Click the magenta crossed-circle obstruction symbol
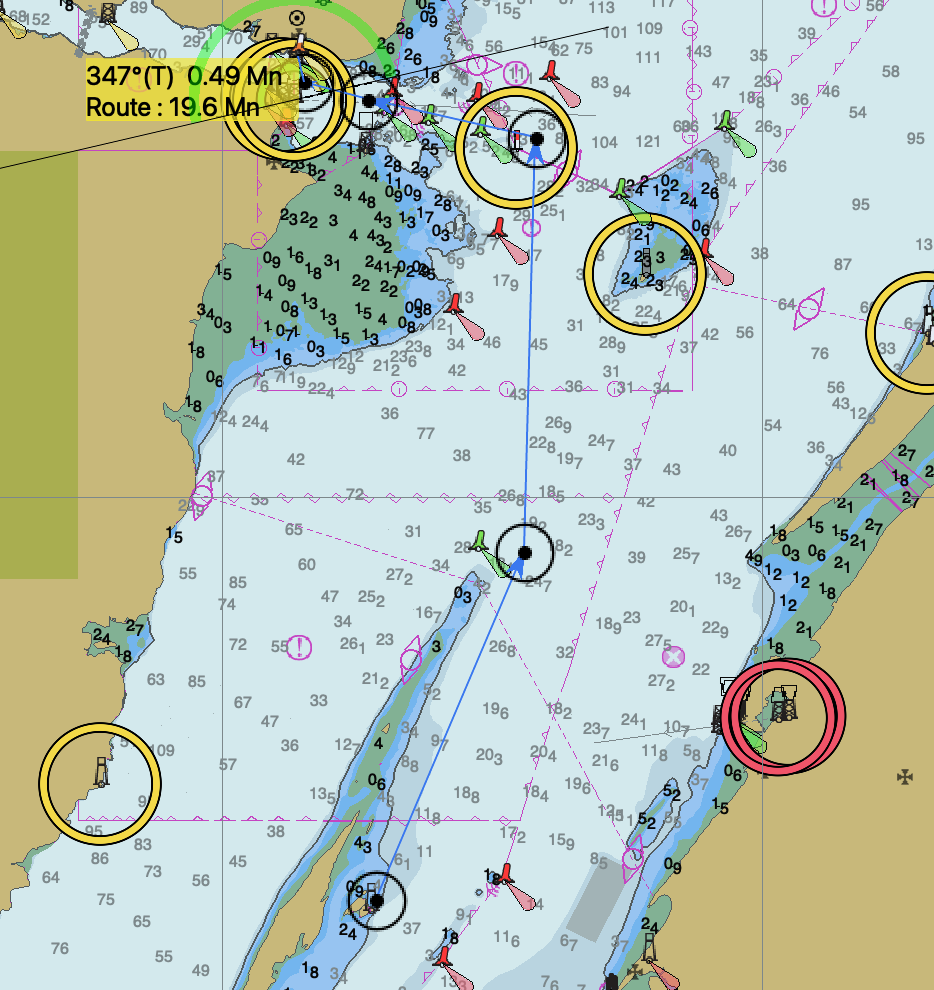Viewport: 934px width, 990px height. click(x=674, y=656)
